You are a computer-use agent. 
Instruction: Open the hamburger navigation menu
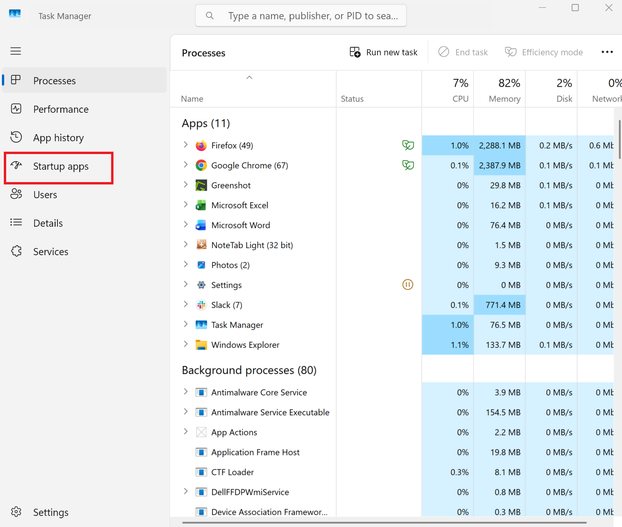point(15,51)
